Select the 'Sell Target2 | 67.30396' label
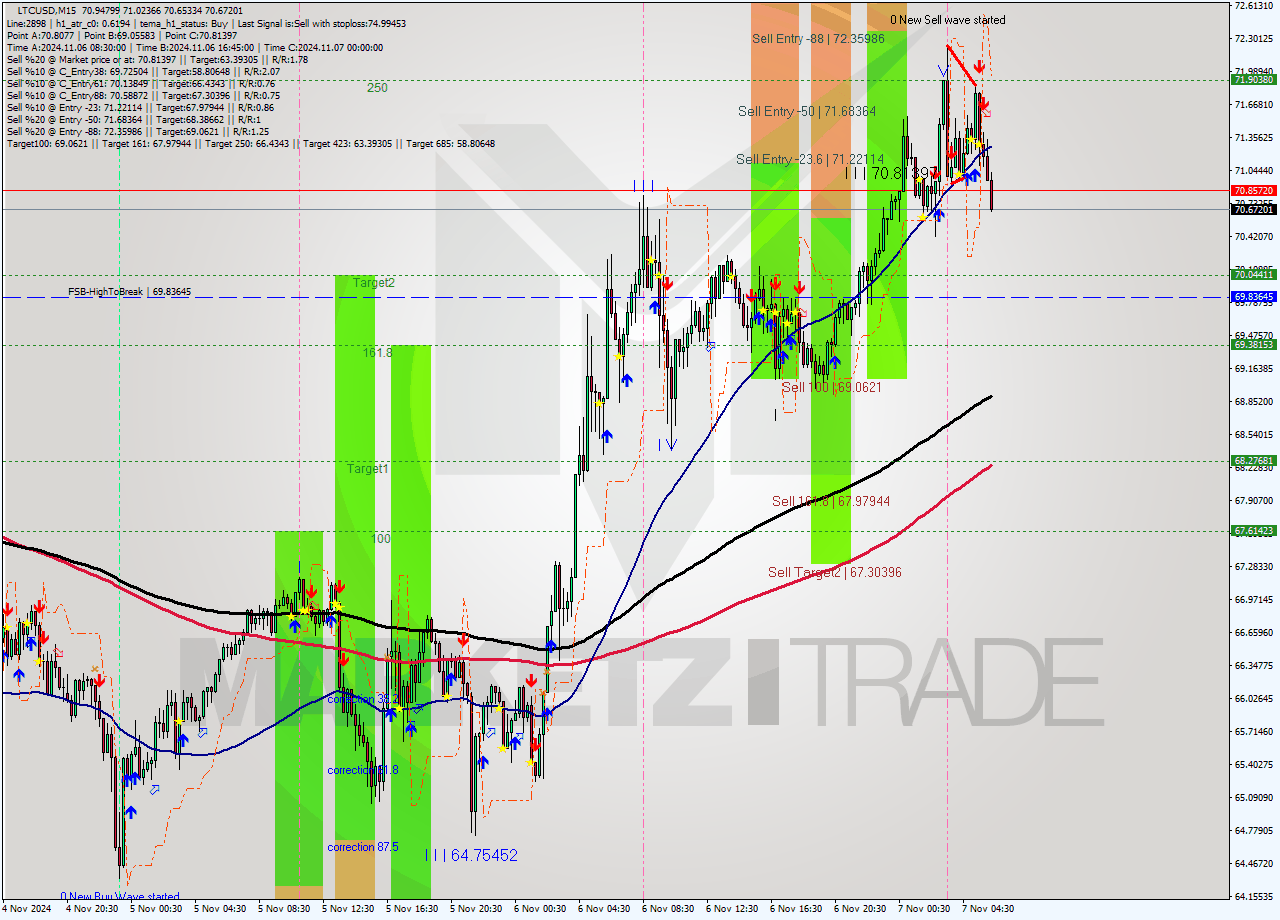The width and height of the screenshot is (1280, 920). pyautogui.click(x=835, y=572)
